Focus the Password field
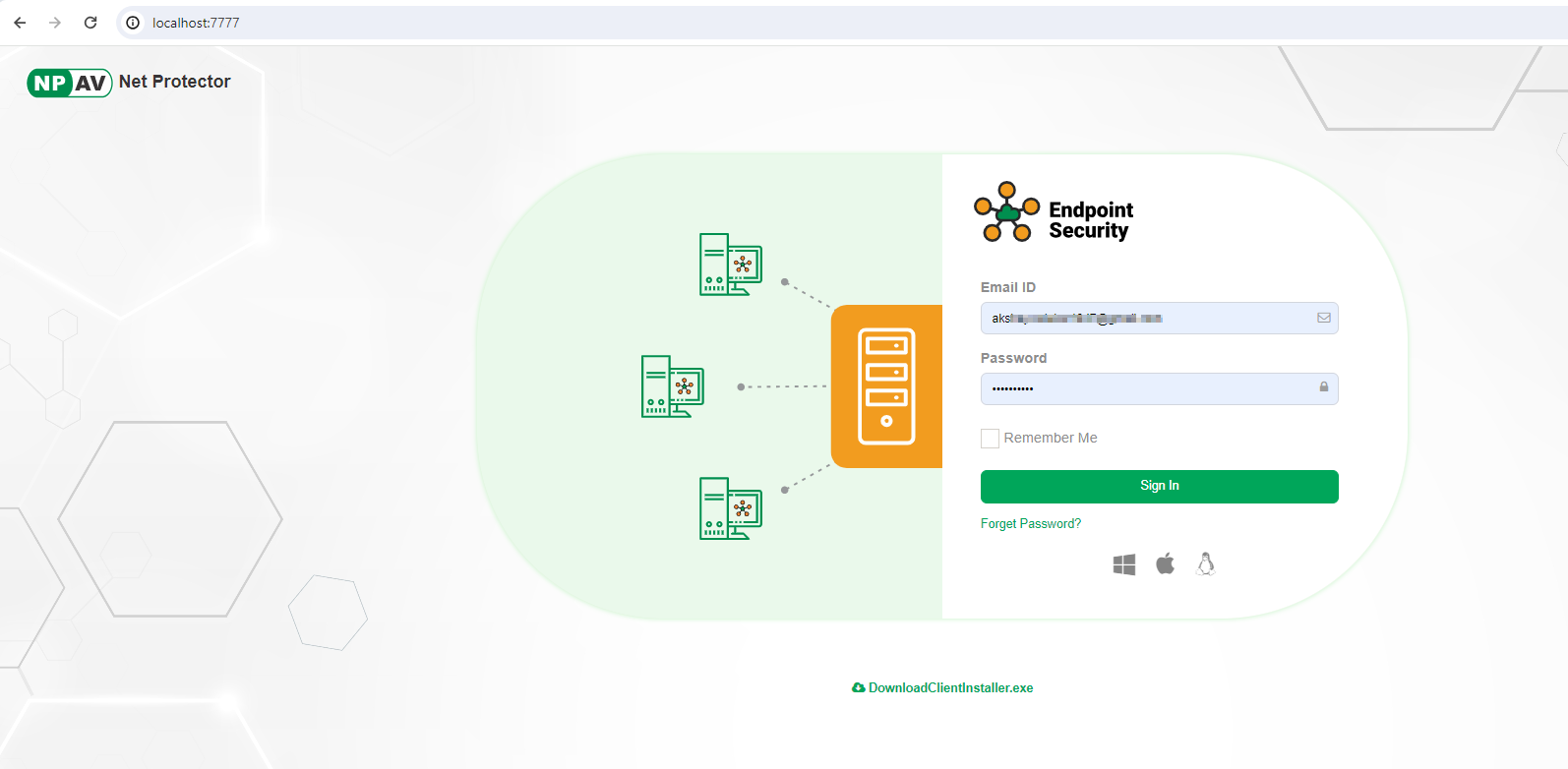This screenshot has height=769, width=1568. tap(1159, 388)
